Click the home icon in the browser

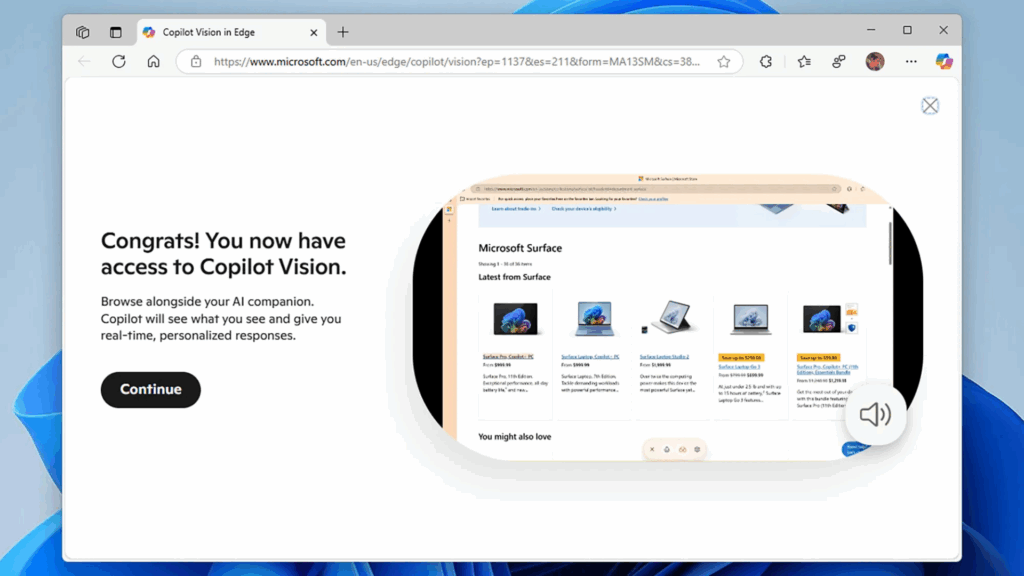coord(152,61)
